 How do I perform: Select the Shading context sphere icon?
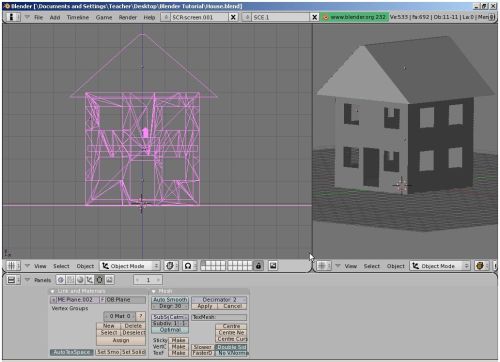click(x=80, y=280)
